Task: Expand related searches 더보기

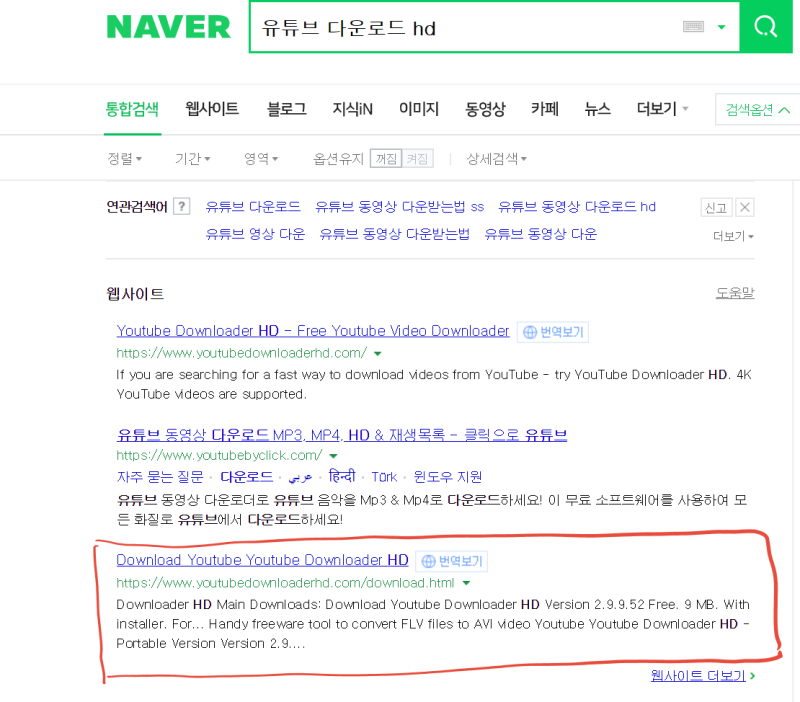Action: pyautogui.click(x=733, y=236)
